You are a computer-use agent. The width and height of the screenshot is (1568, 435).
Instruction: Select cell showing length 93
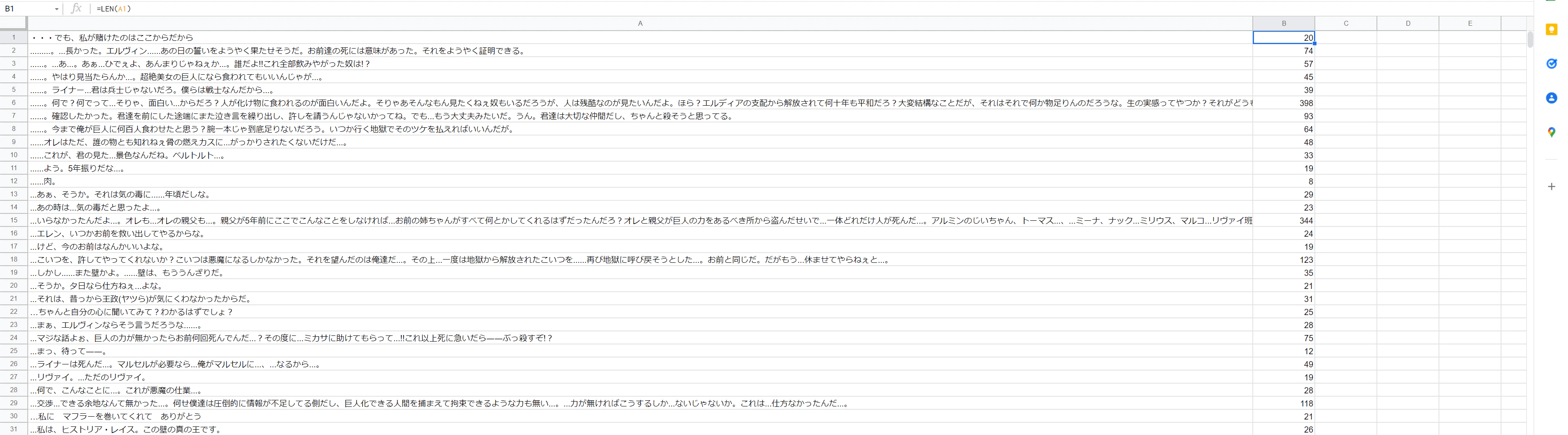[x=1284, y=115]
